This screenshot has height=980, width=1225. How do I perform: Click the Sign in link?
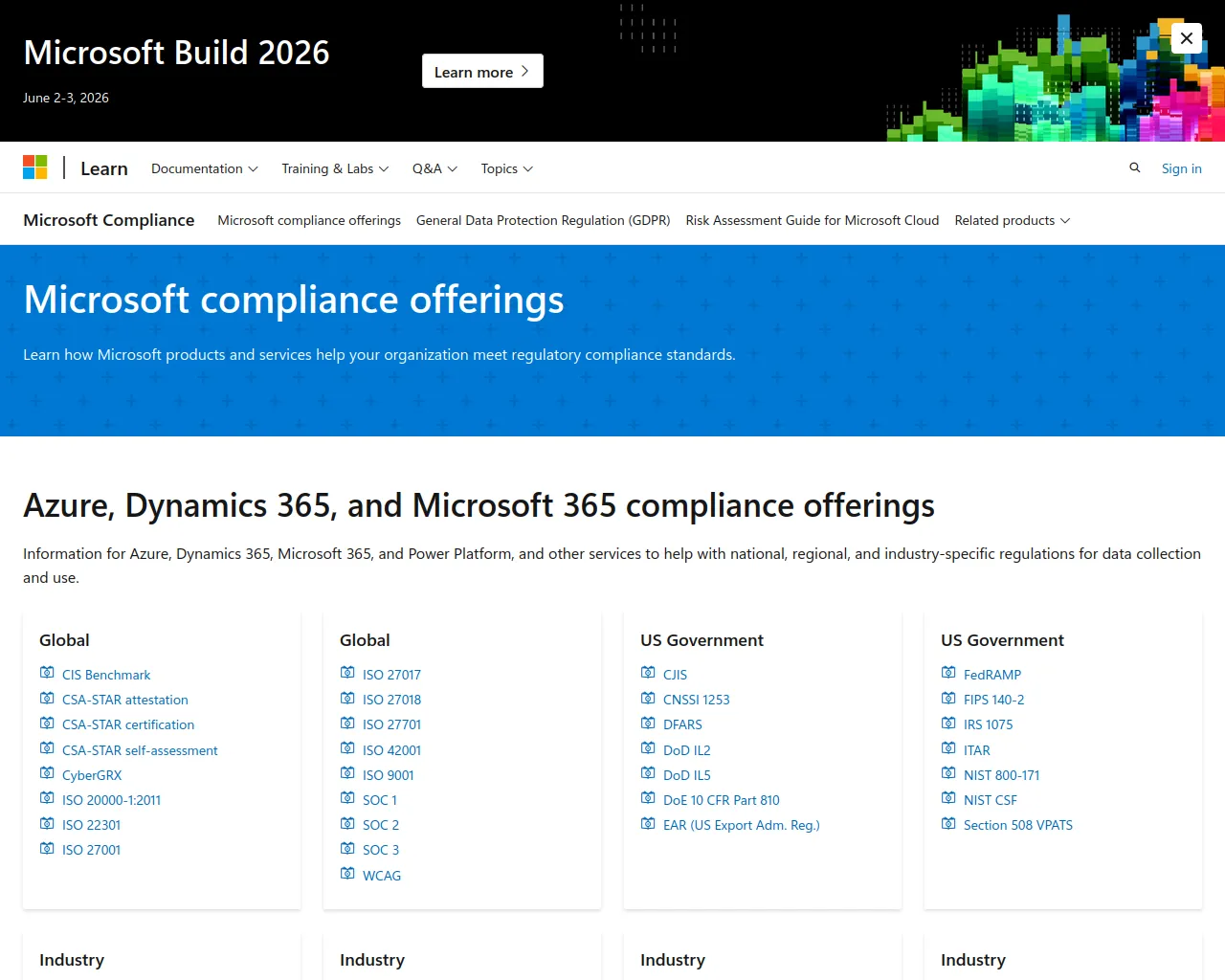1182,168
